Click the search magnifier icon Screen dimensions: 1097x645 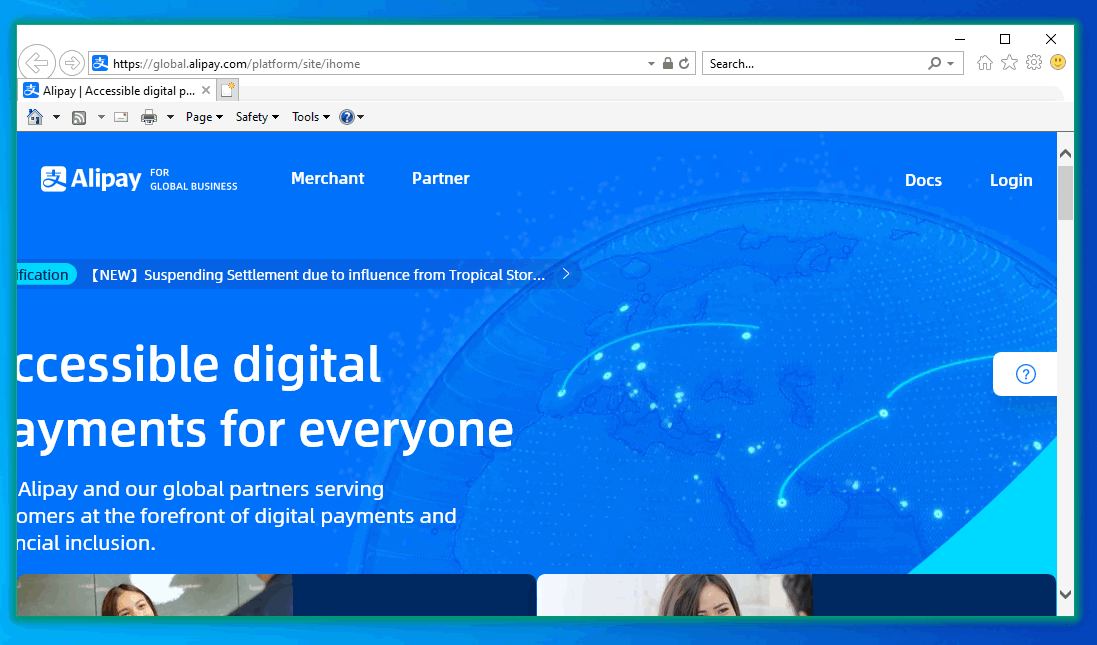click(x=934, y=63)
